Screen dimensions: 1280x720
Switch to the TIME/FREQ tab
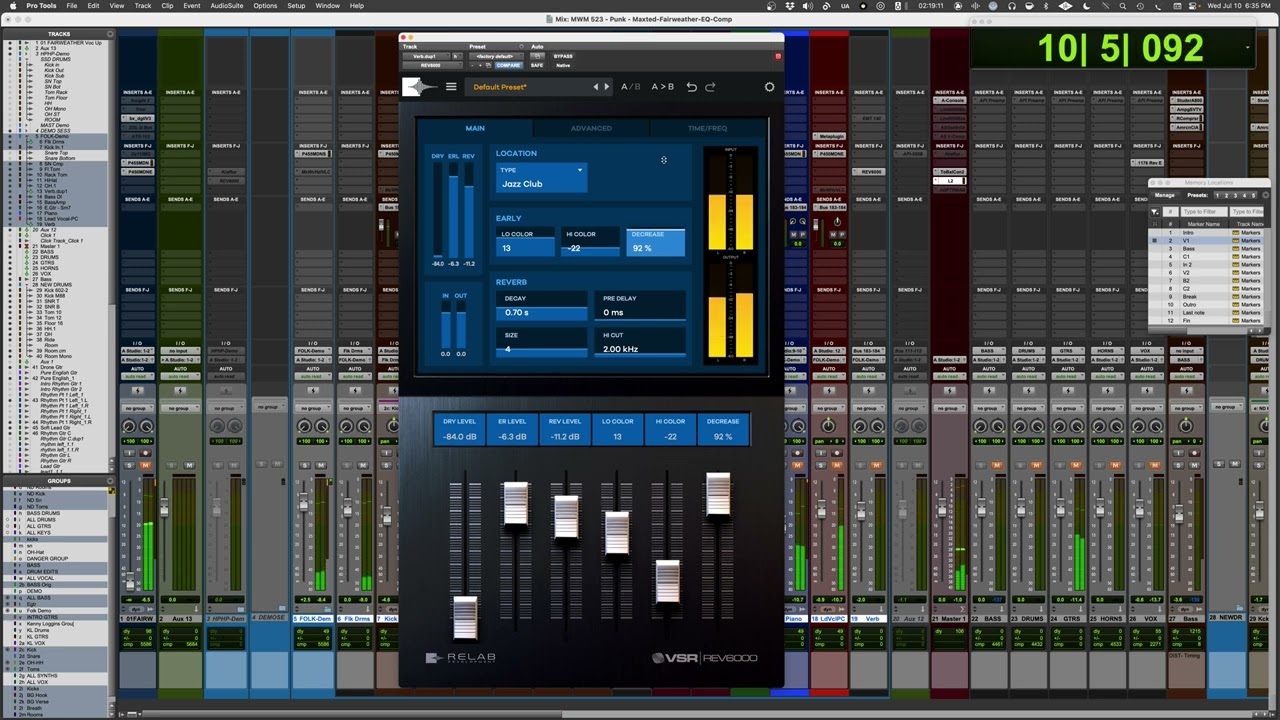pyautogui.click(x=708, y=128)
